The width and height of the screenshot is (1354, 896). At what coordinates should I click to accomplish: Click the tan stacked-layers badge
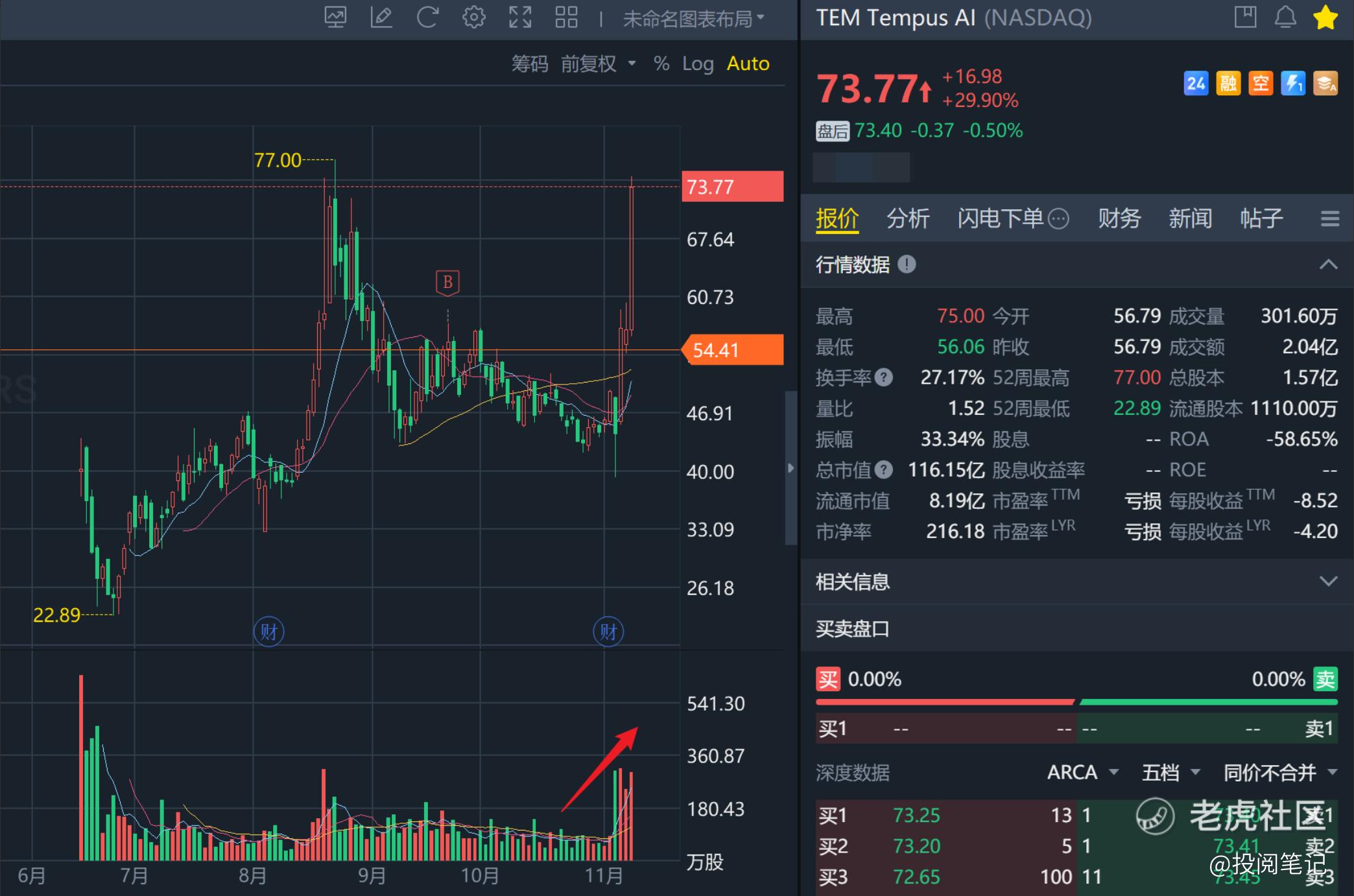1325,84
